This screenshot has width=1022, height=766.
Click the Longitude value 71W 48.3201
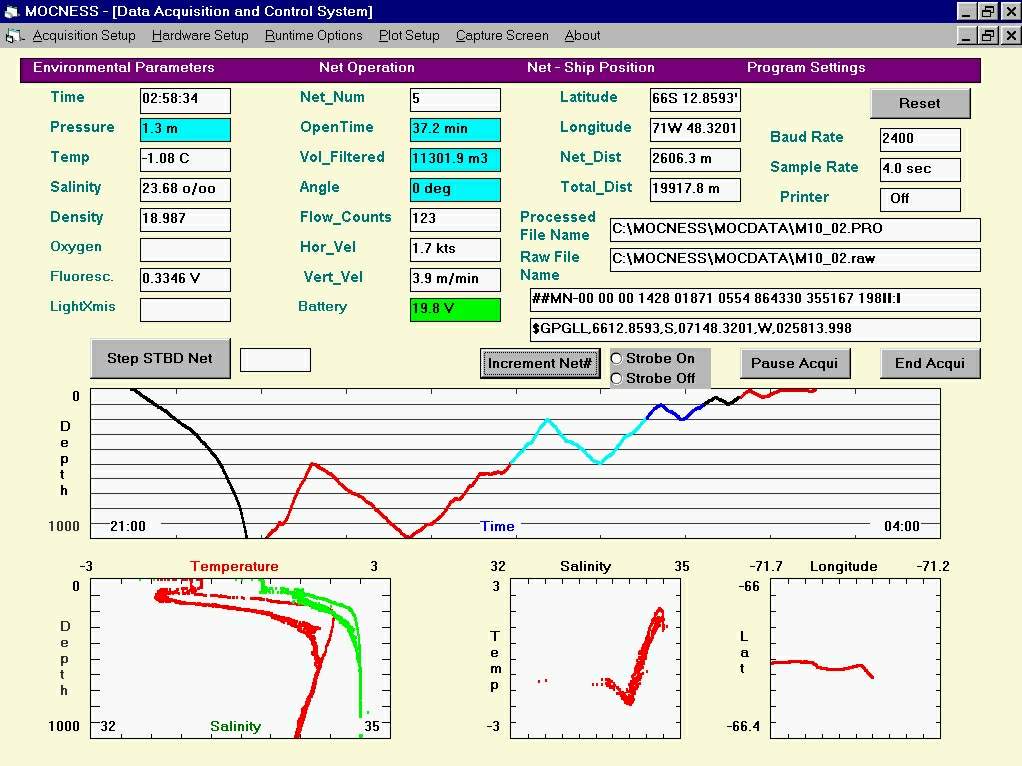click(x=695, y=130)
